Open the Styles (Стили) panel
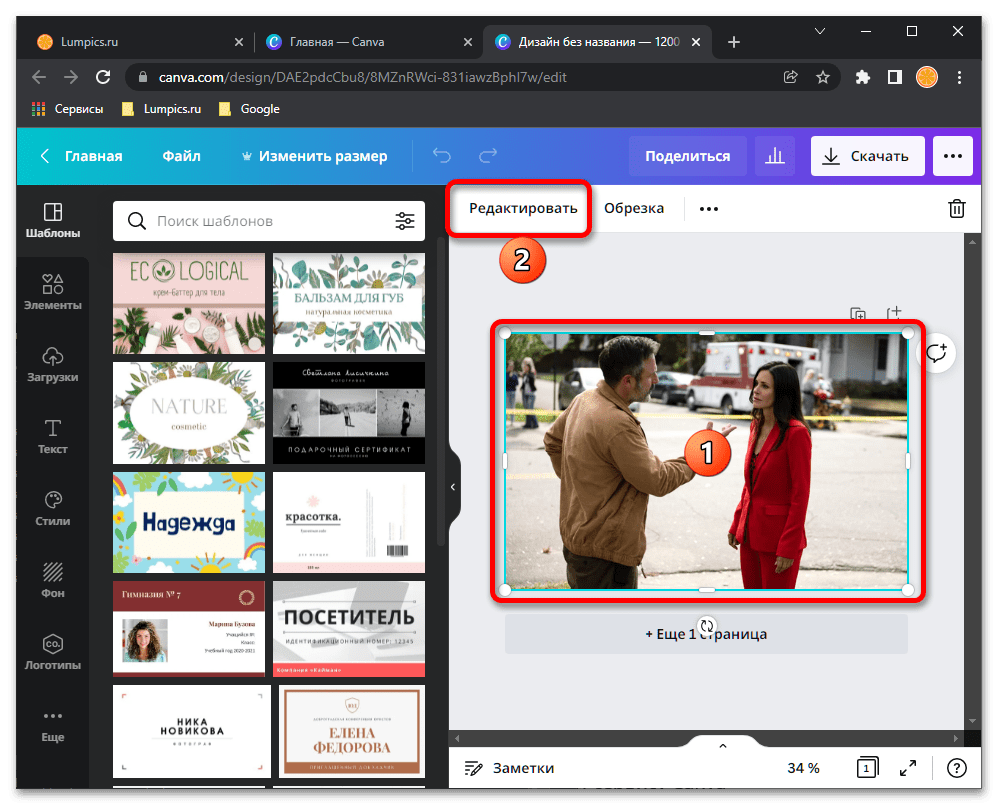The image size is (998, 805). point(53,508)
